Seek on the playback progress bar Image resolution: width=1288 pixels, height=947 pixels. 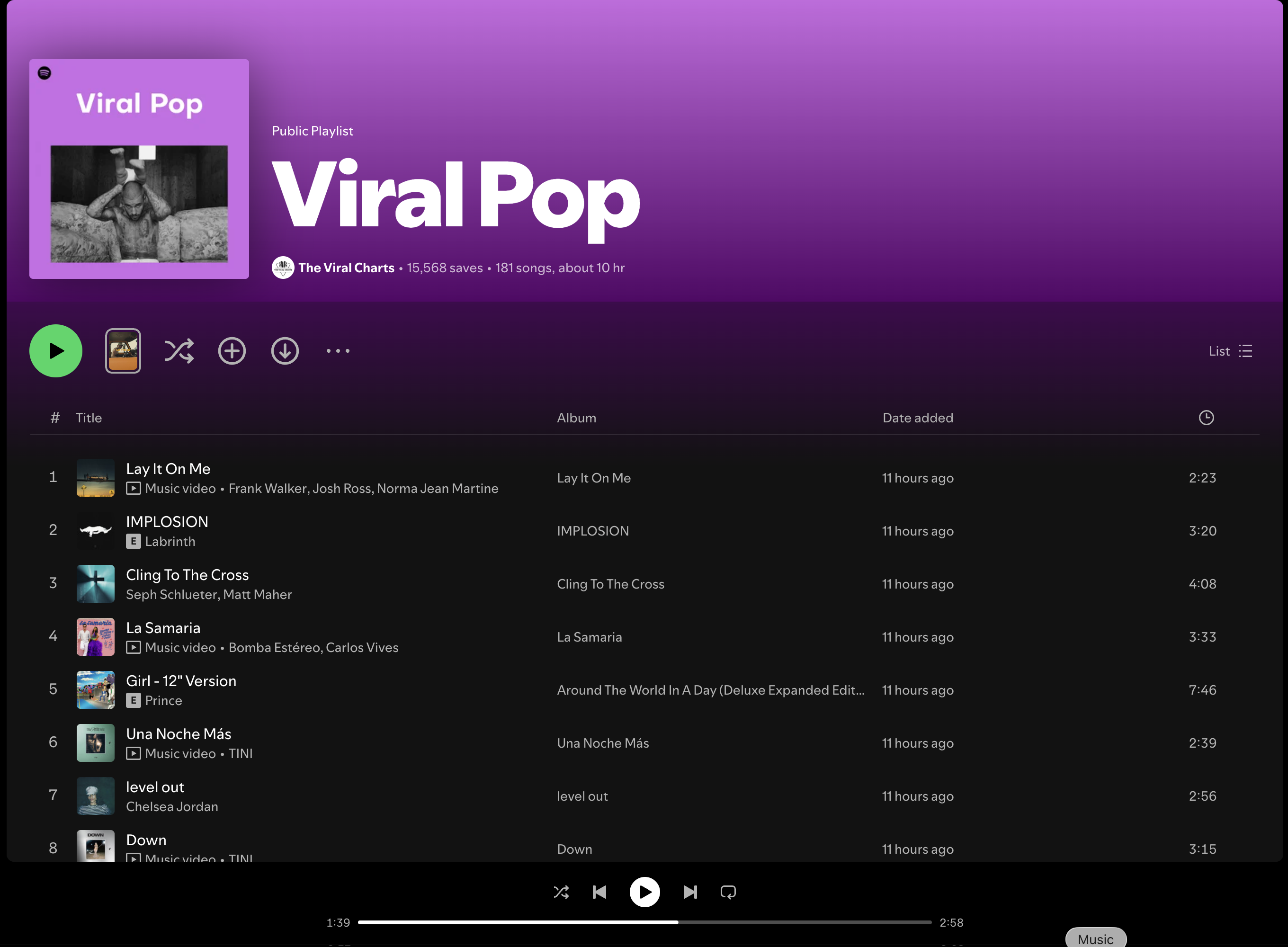pyautogui.click(x=644, y=922)
